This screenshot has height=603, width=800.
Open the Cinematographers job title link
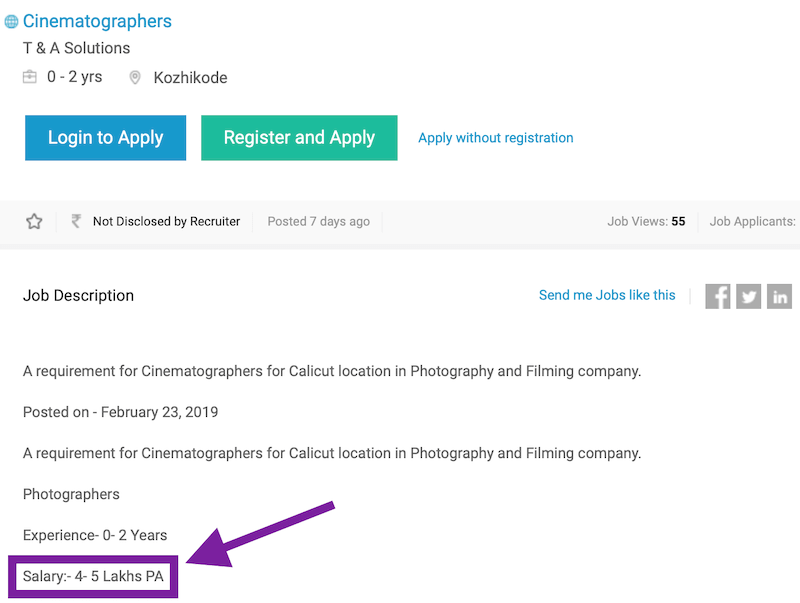97,21
